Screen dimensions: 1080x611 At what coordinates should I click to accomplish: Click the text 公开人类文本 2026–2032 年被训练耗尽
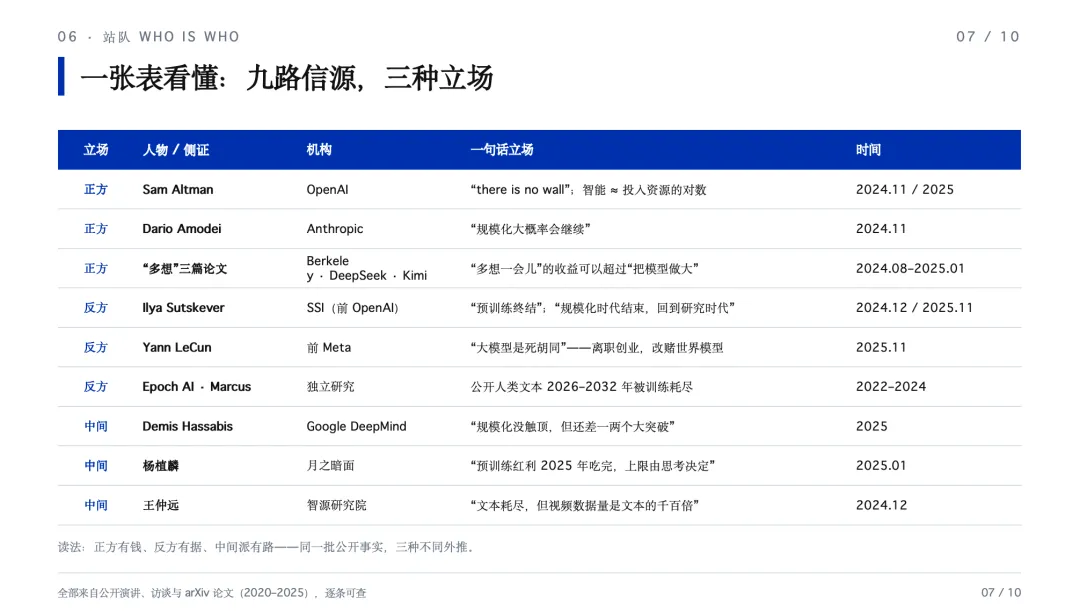[x=581, y=386]
